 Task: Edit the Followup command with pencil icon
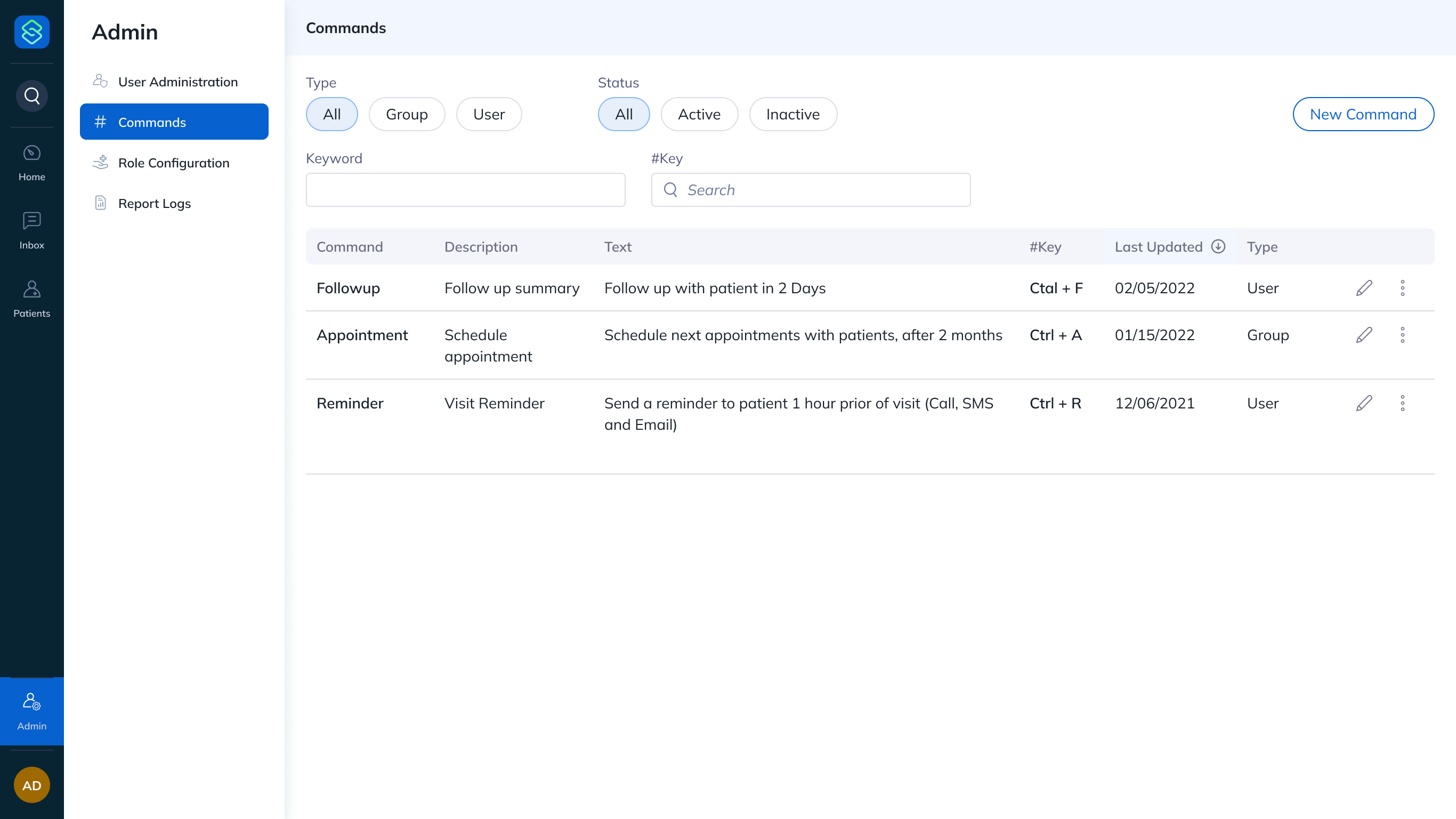point(1364,288)
